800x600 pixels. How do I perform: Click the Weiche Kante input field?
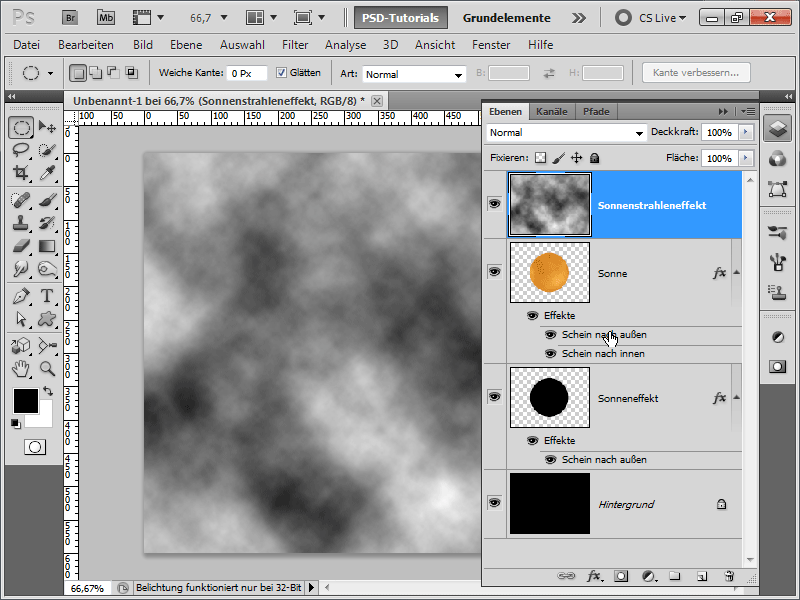tap(247, 73)
